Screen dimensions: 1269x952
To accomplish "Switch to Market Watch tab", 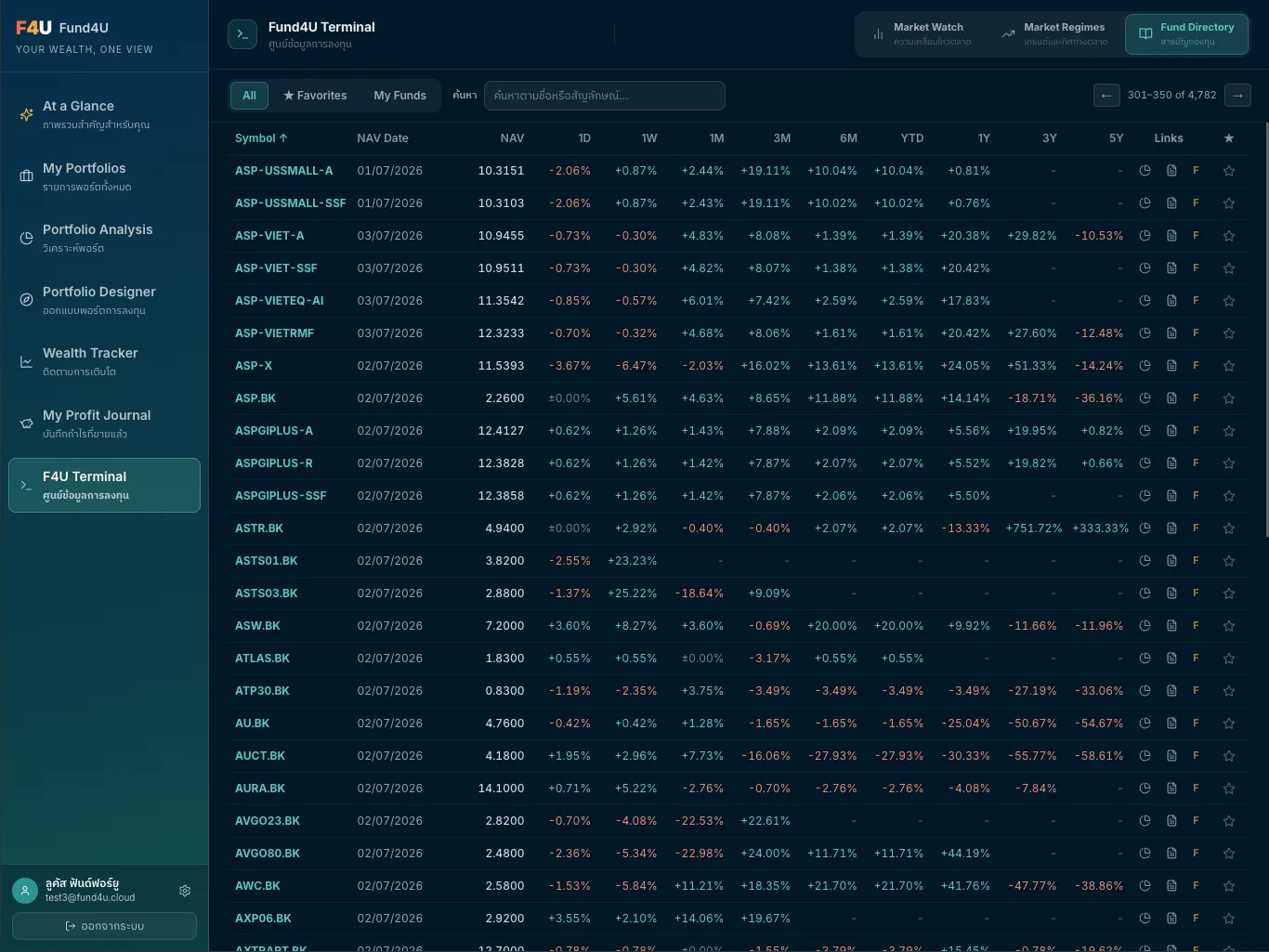I will click(x=922, y=34).
